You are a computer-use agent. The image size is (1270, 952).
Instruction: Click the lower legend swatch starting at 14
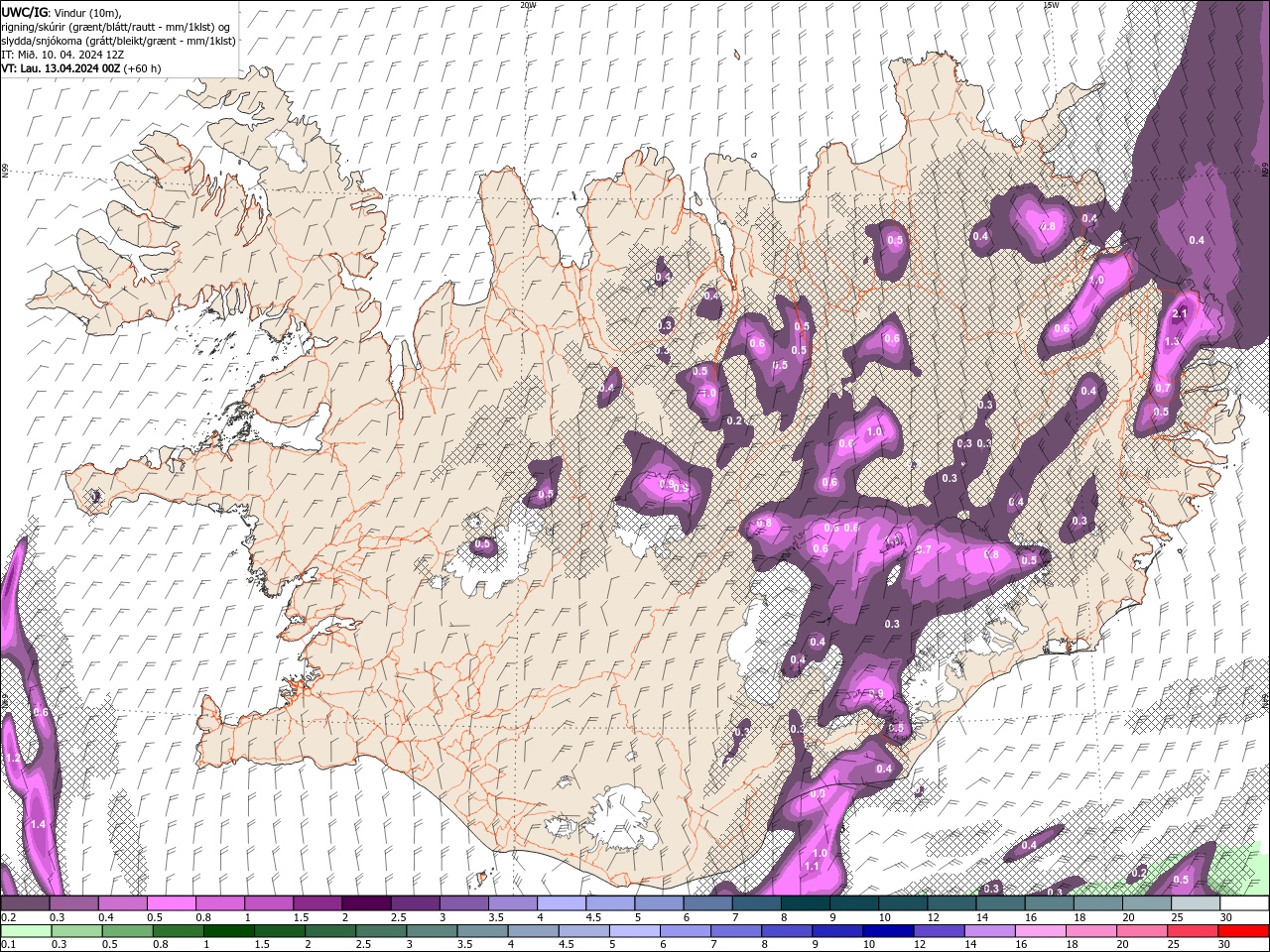989,931
